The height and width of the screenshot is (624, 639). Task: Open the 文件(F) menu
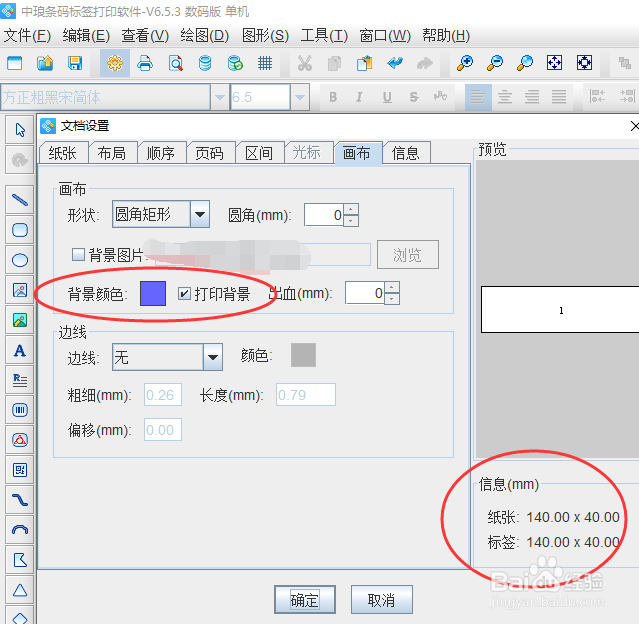(27, 36)
